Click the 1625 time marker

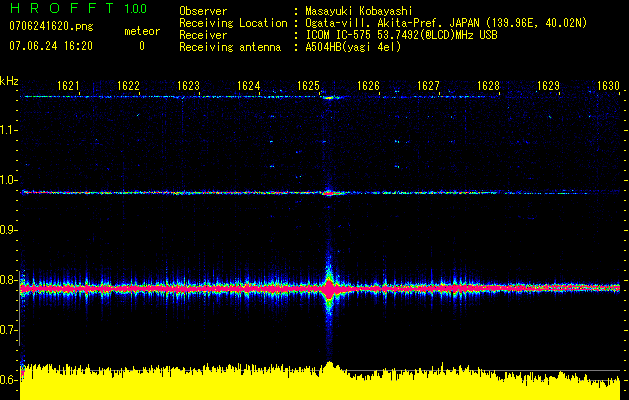click(309, 86)
